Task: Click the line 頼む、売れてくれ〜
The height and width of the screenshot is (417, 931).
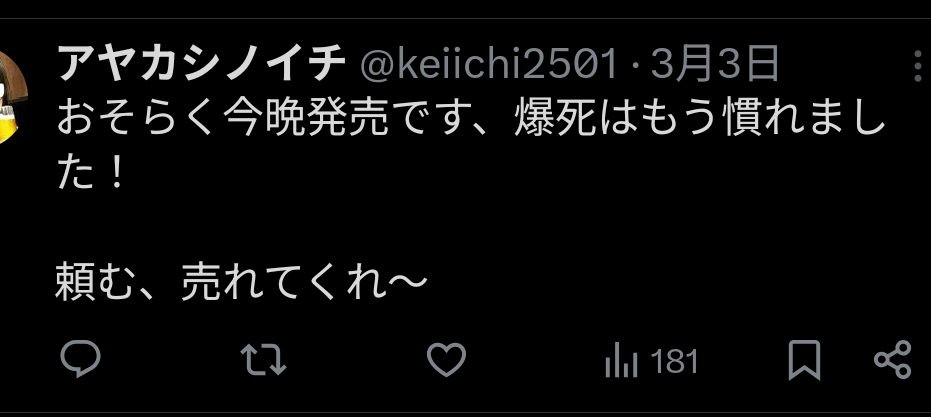Action: coord(242,280)
